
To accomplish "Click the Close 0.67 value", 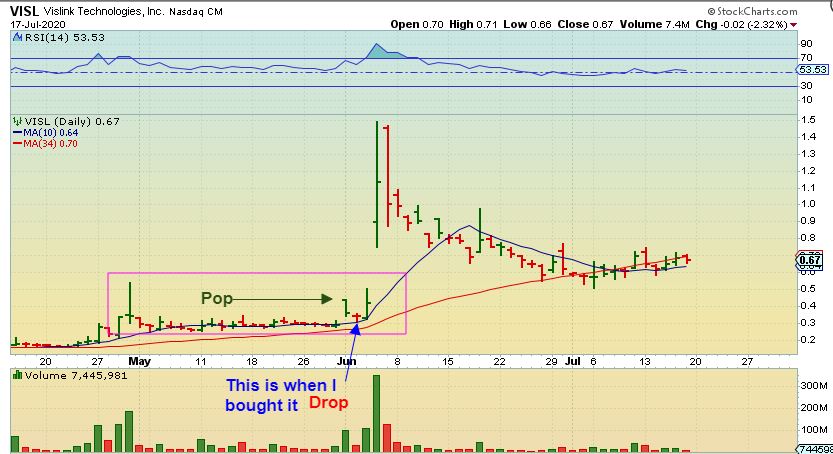I will 585,24.
